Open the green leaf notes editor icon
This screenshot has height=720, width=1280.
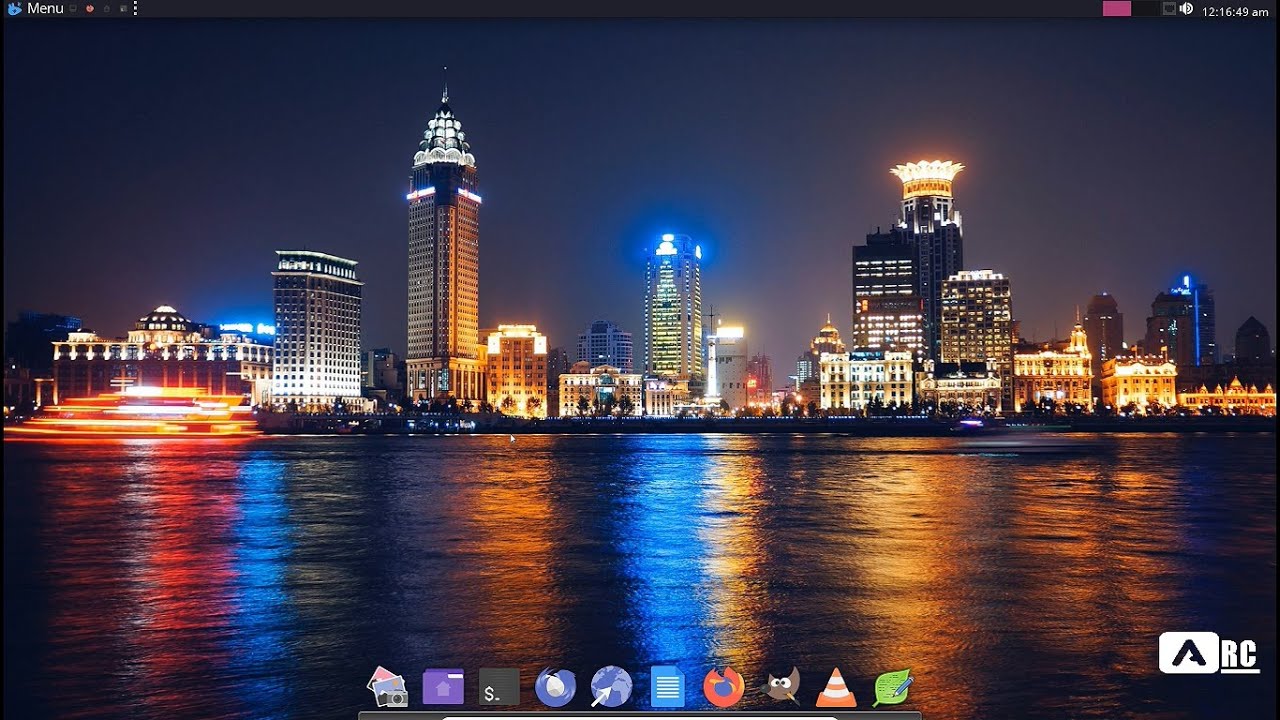tap(892, 687)
